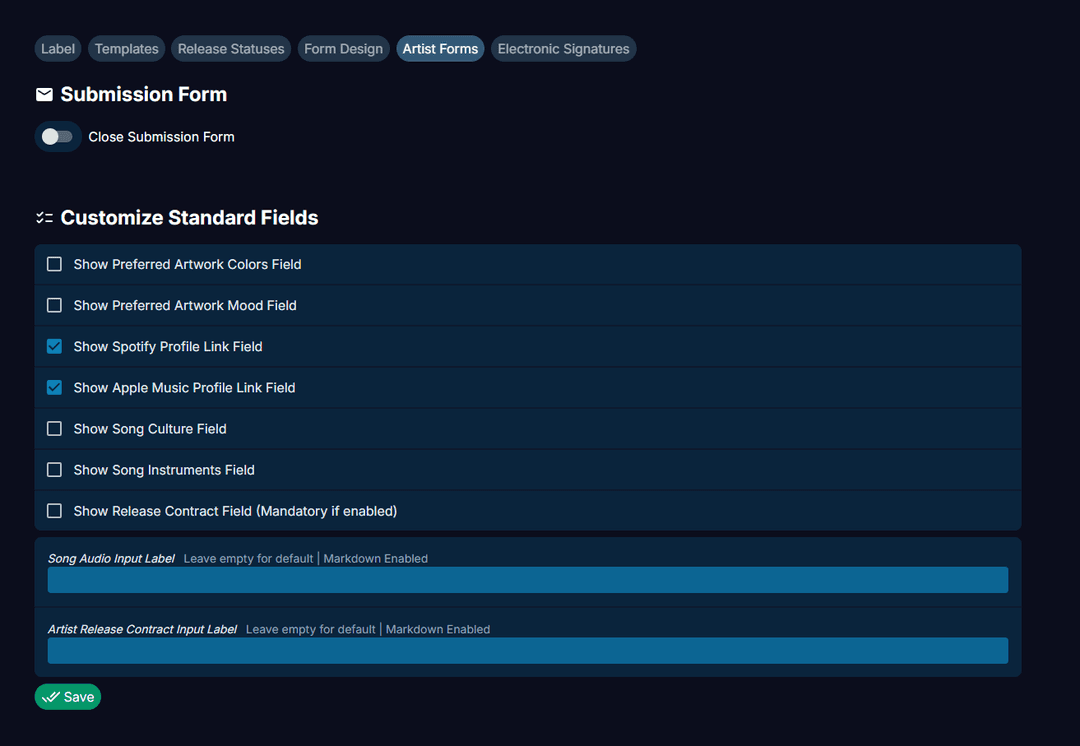Image resolution: width=1080 pixels, height=746 pixels.
Task: Disable Show Apple Music Profile Link Field
Action: [54, 387]
